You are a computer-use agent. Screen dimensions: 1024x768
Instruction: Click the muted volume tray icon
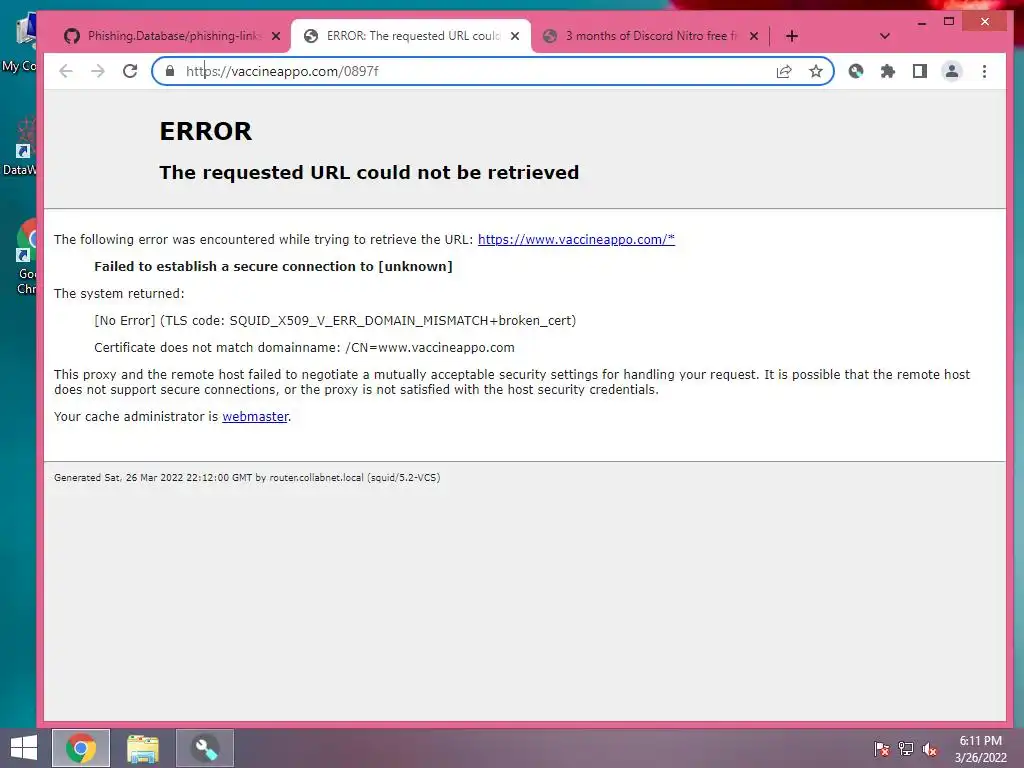(x=929, y=749)
